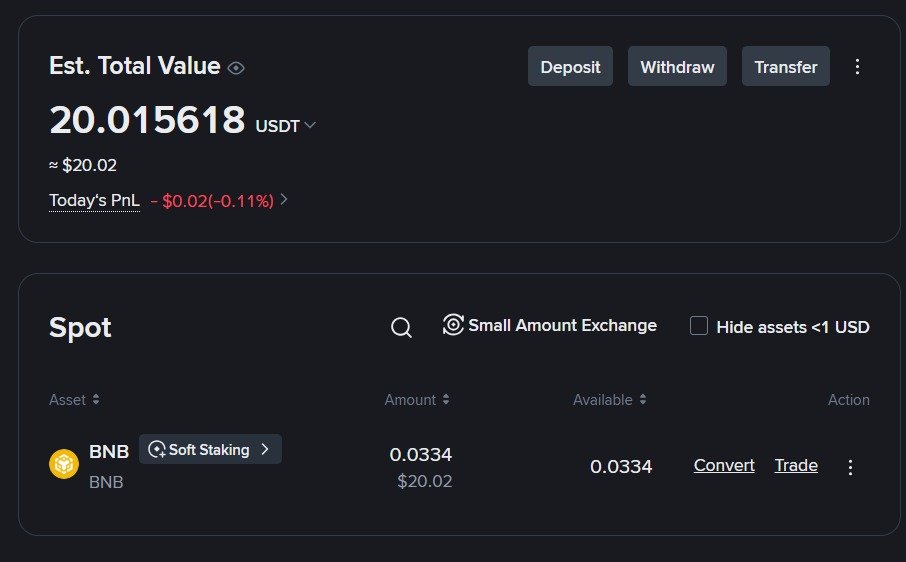Click the Spot section heading
The width and height of the screenshot is (906, 562).
(80, 328)
